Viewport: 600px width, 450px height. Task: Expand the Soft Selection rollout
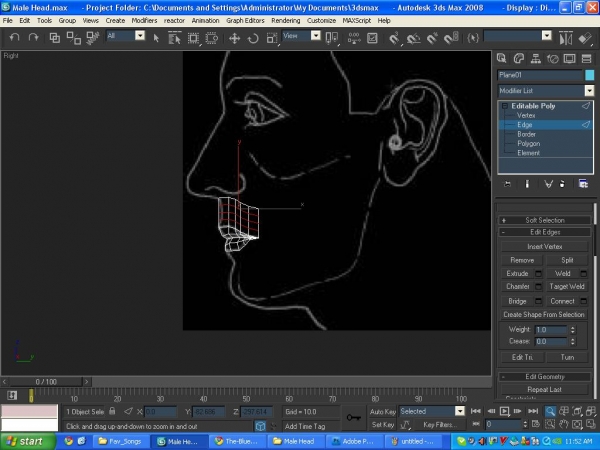(545, 220)
